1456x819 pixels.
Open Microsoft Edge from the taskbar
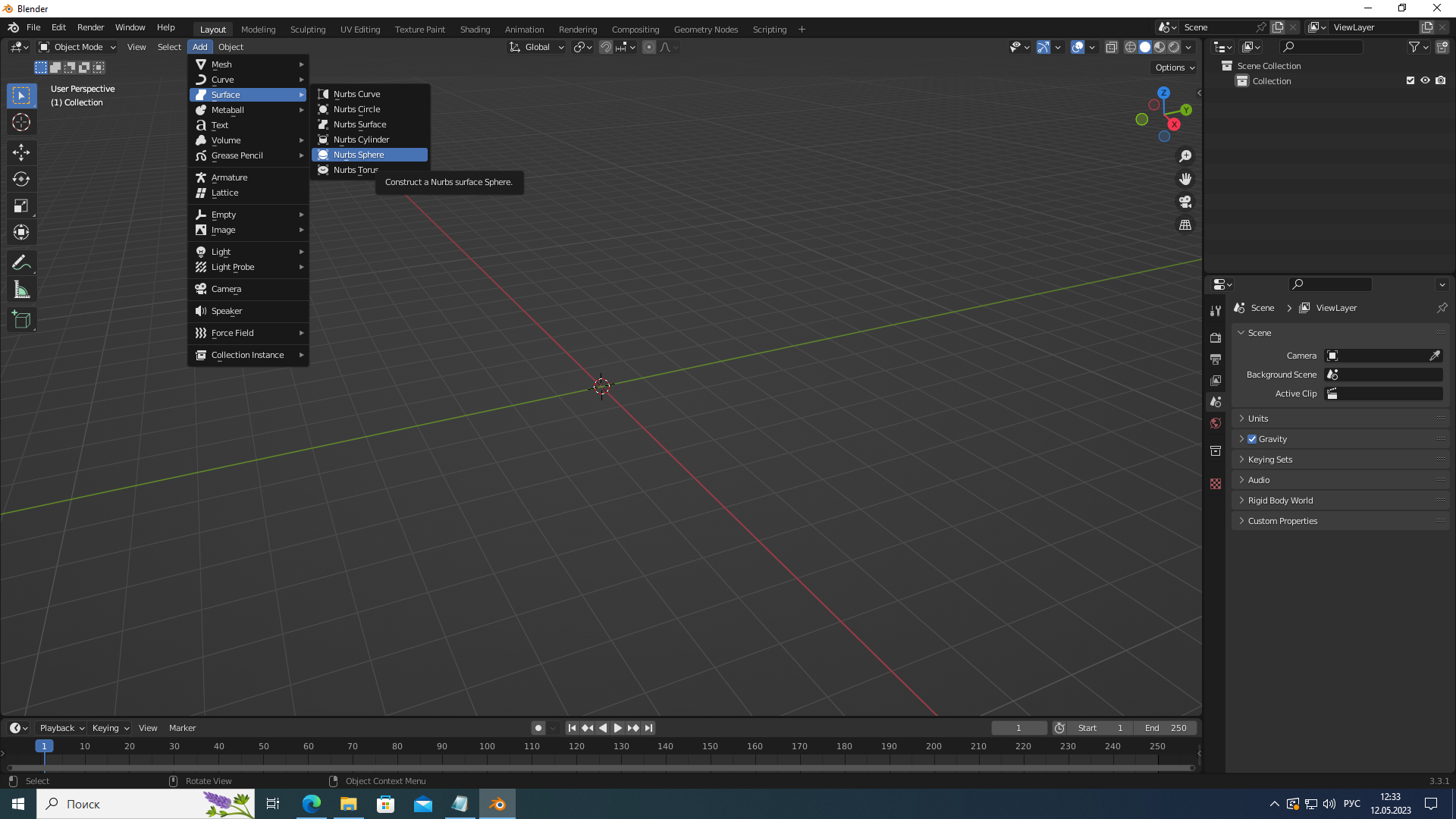coord(312,804)
